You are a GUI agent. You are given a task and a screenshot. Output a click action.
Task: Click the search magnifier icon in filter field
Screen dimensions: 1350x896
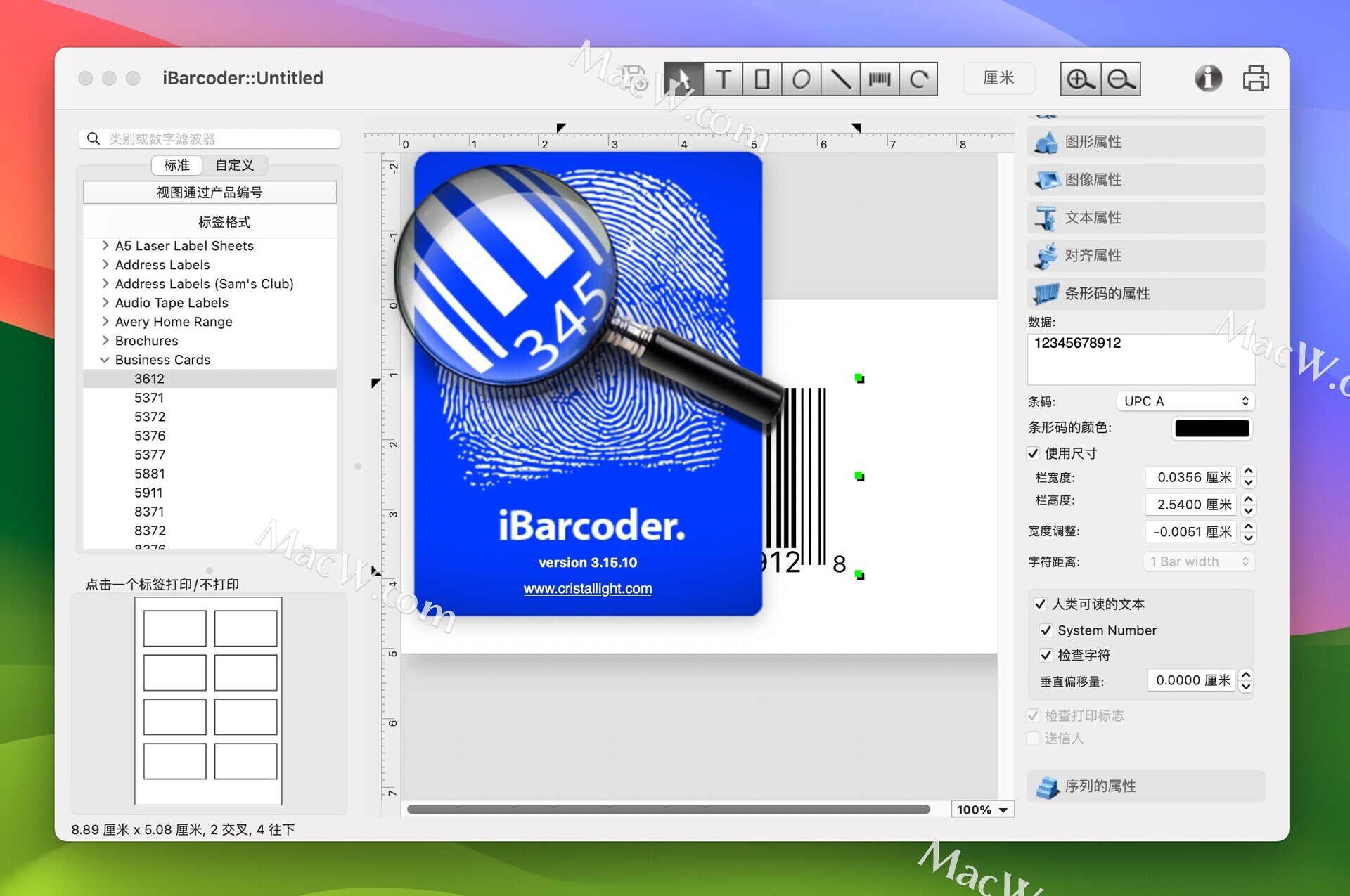pyautogui.click(x=94, y=138)
